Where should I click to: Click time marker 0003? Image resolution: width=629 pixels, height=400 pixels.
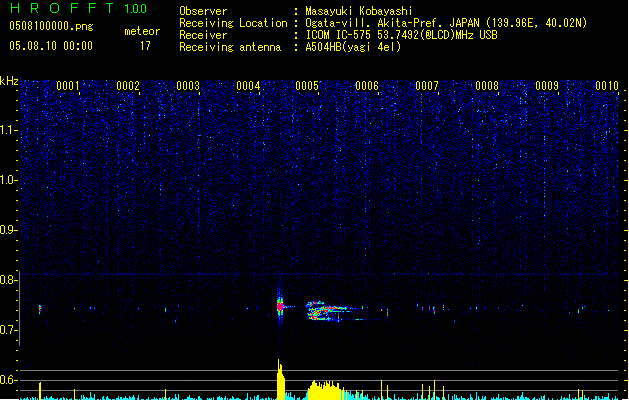188,85
